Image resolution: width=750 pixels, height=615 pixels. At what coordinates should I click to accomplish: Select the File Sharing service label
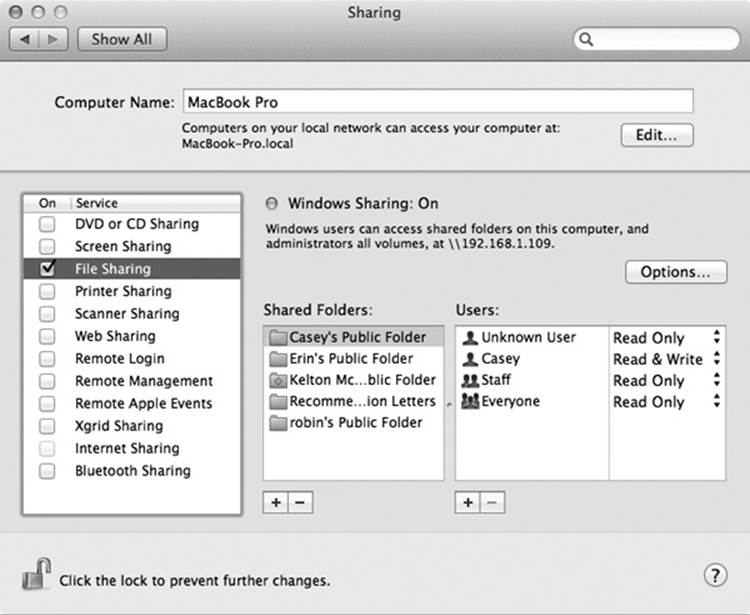pyautogui.click(x=113, y=269)
